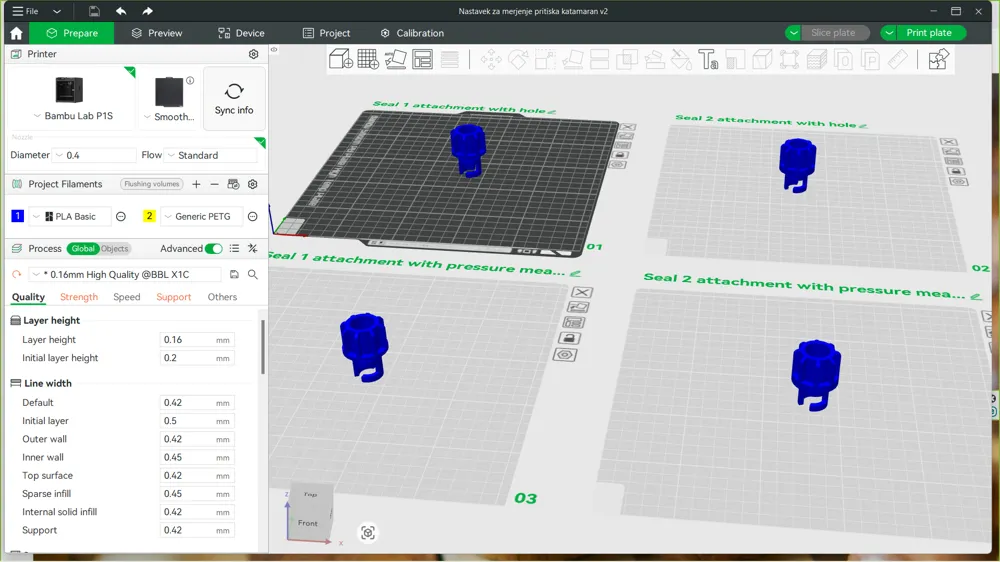Image resolution: width=1000 pixels, height=562 pixels.
Task: Open the Print plate dropdown arrow
Action: [888, 33]
